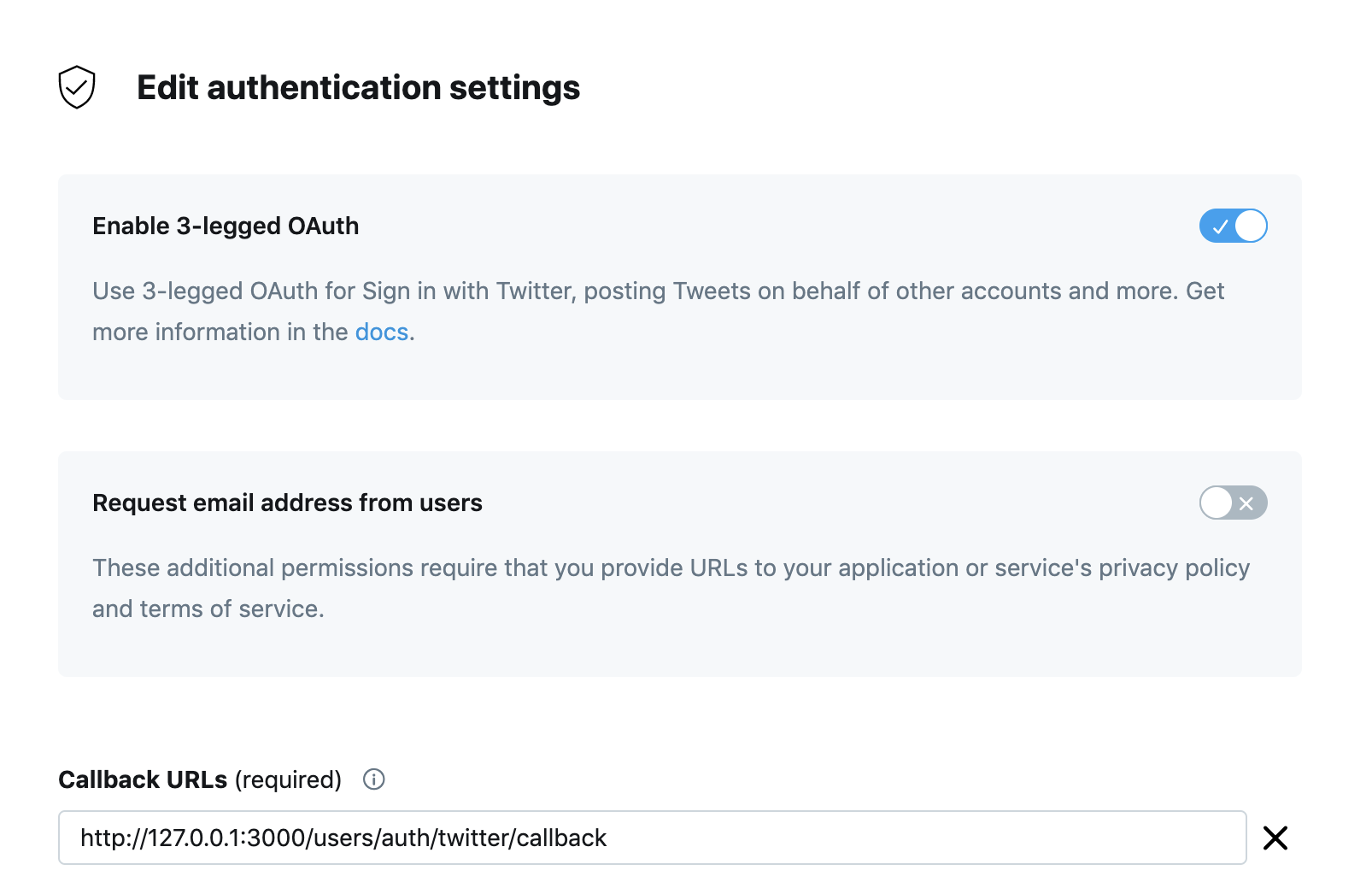
Task: Click the "Edit authentication settings" heading
Action: point(358,87)
